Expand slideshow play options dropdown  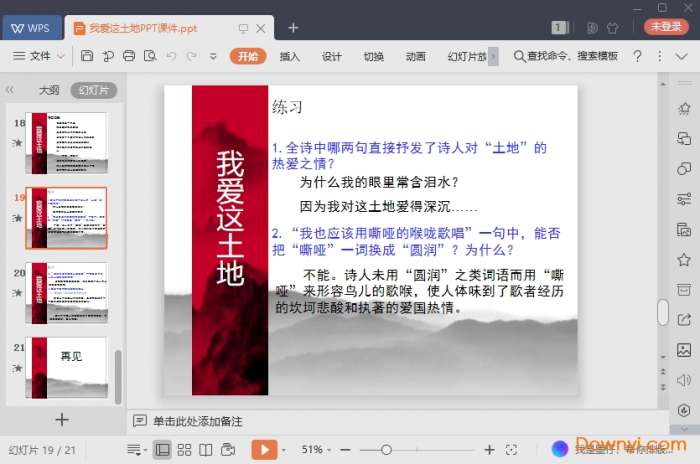coord(283,450)
